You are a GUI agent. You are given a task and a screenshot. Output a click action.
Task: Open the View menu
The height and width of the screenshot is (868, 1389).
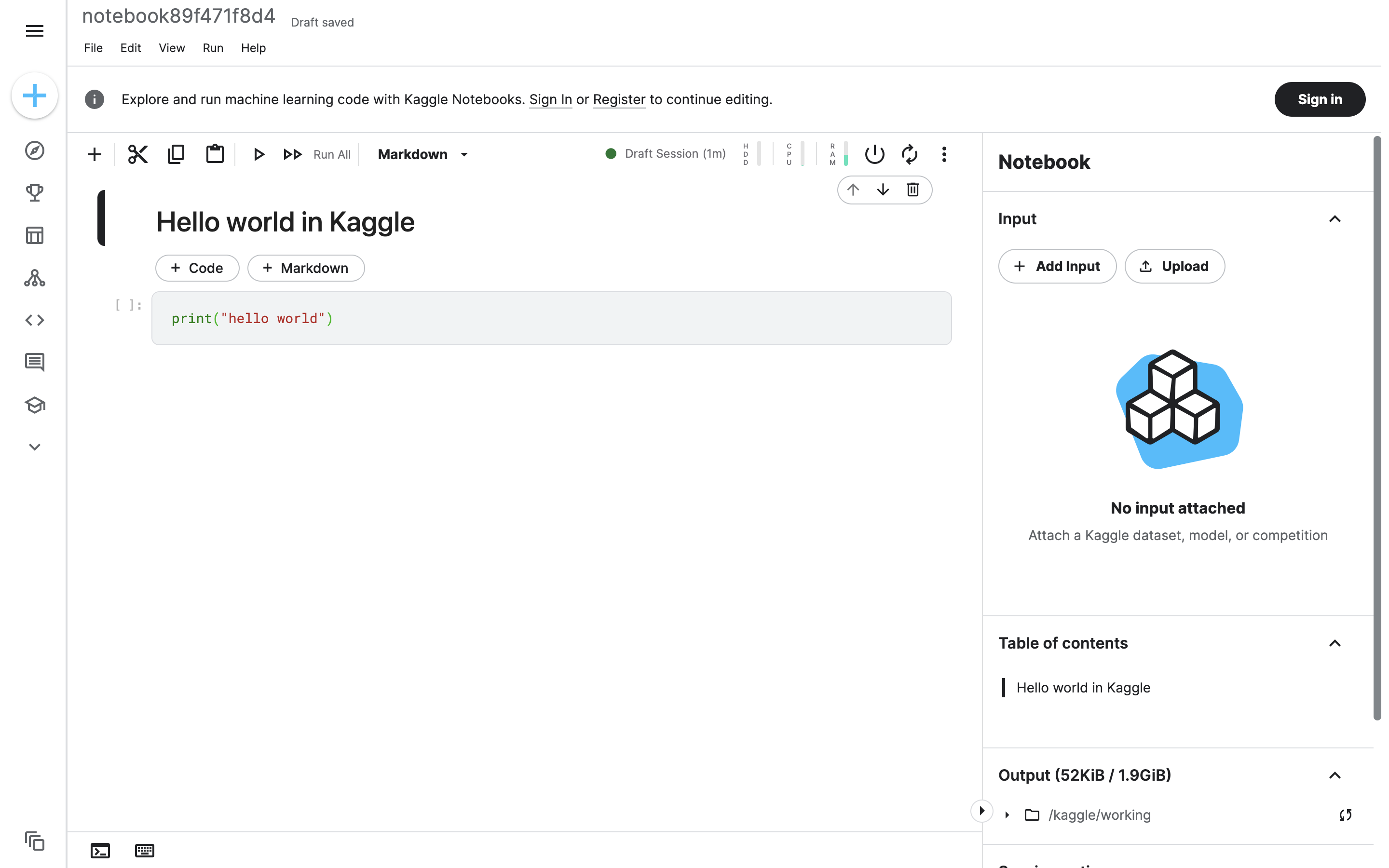(x=172, y=48)
